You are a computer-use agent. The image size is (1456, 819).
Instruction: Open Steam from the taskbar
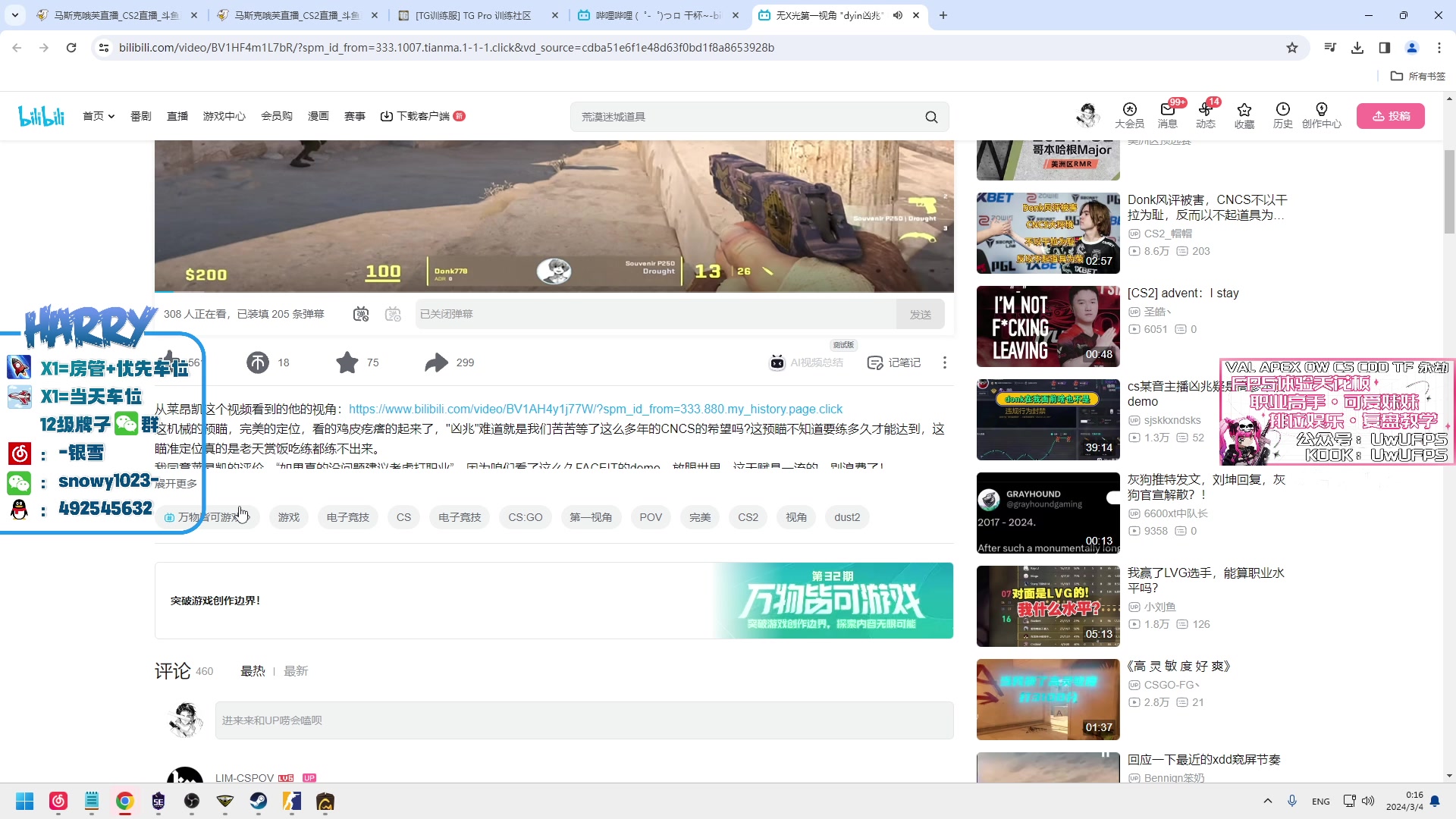[x=259, y=802]
